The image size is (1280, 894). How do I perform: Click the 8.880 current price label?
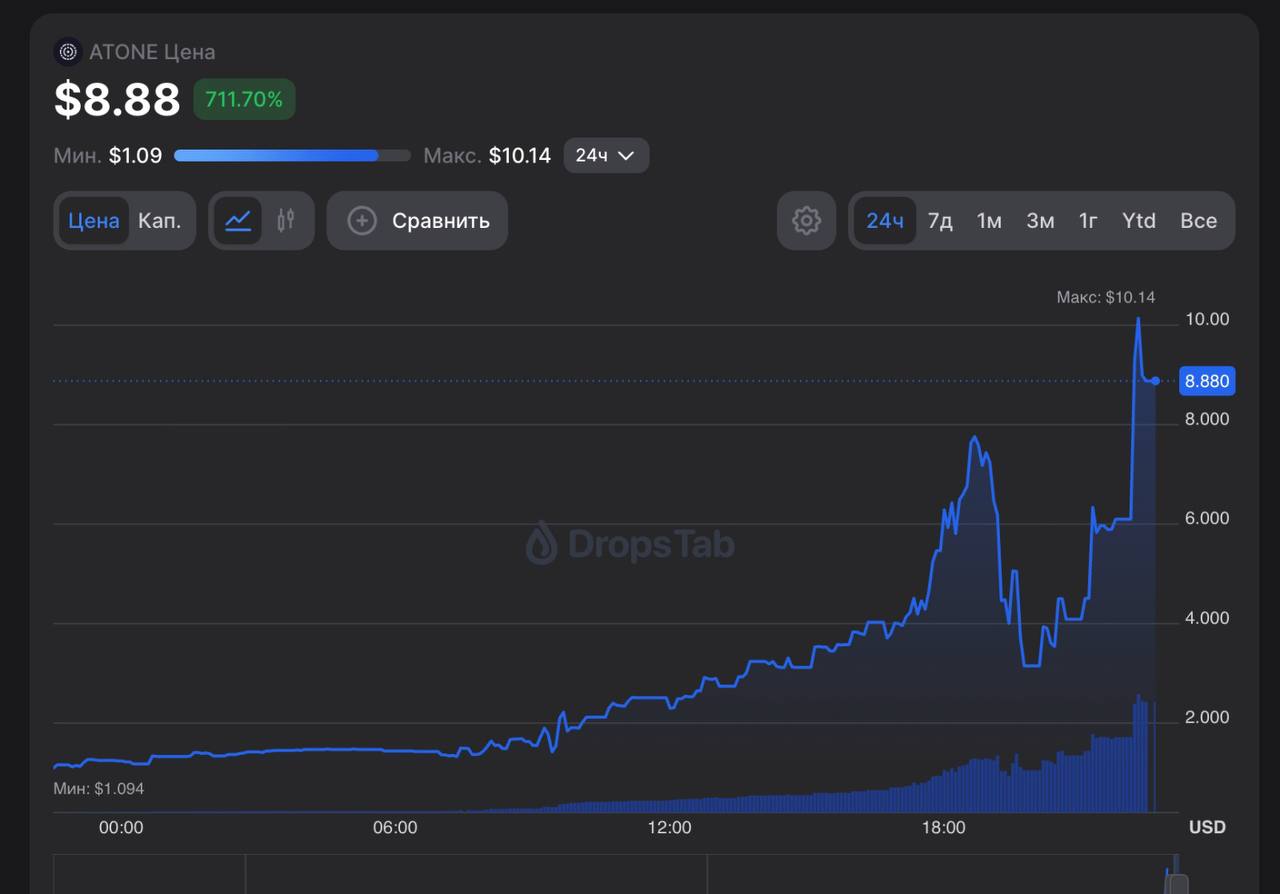tap(1207, 381)
